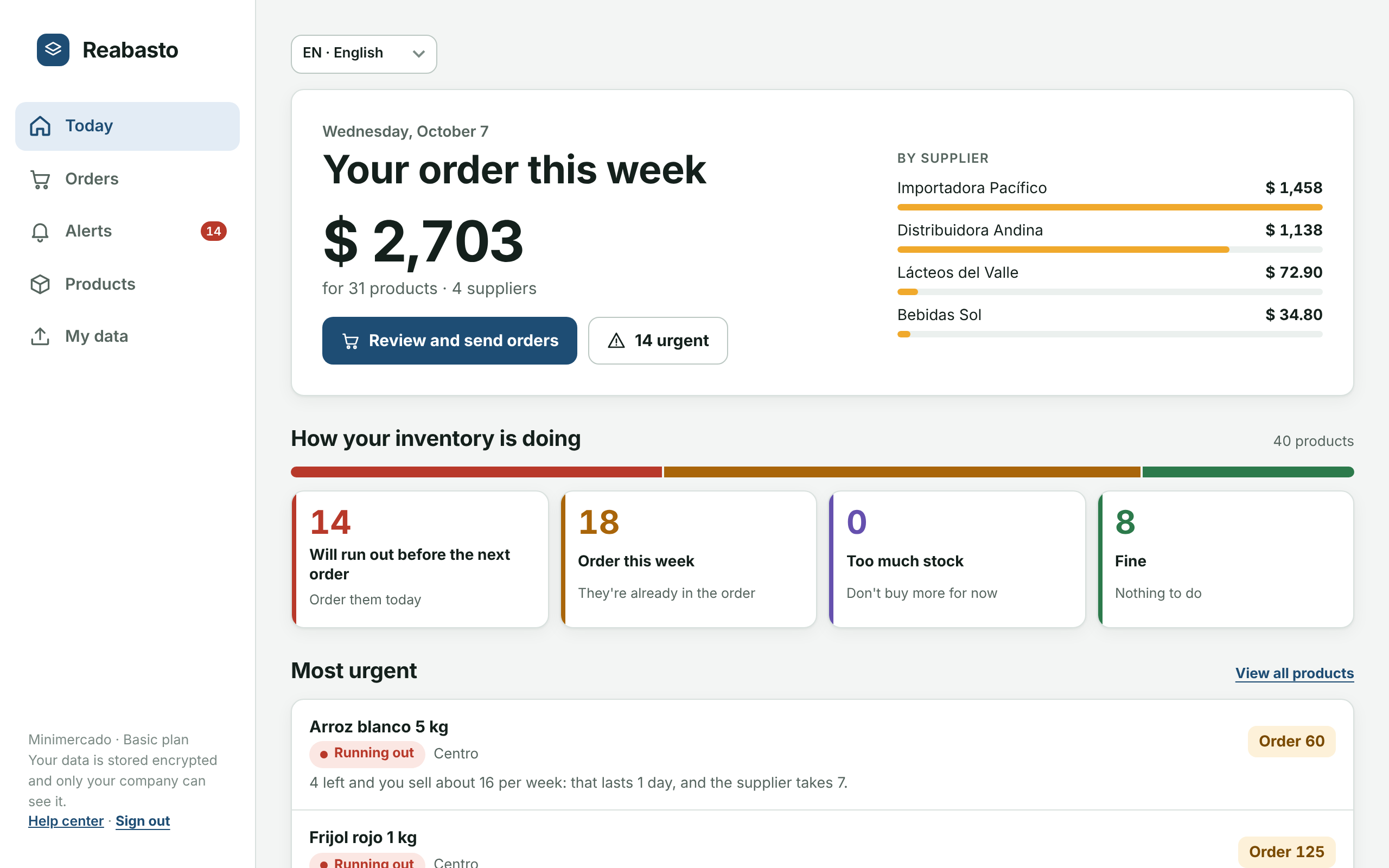1389x868 pixels.
Task: Open the Fine inventory card
Action: (x=1226, y=559)
